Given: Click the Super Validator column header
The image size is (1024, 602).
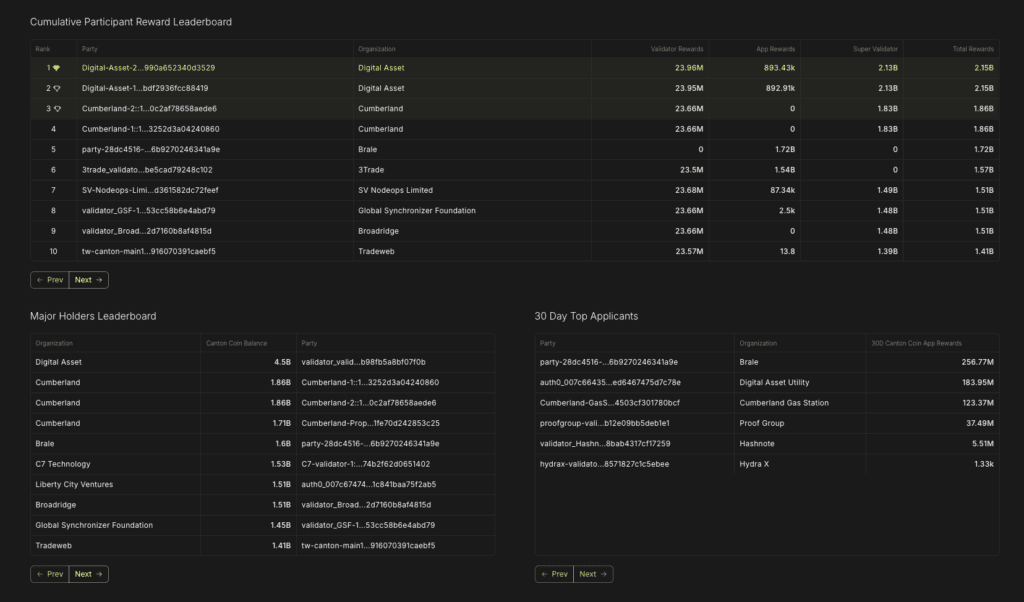Looking at the screenshot, I should click(x=875, y=49).
